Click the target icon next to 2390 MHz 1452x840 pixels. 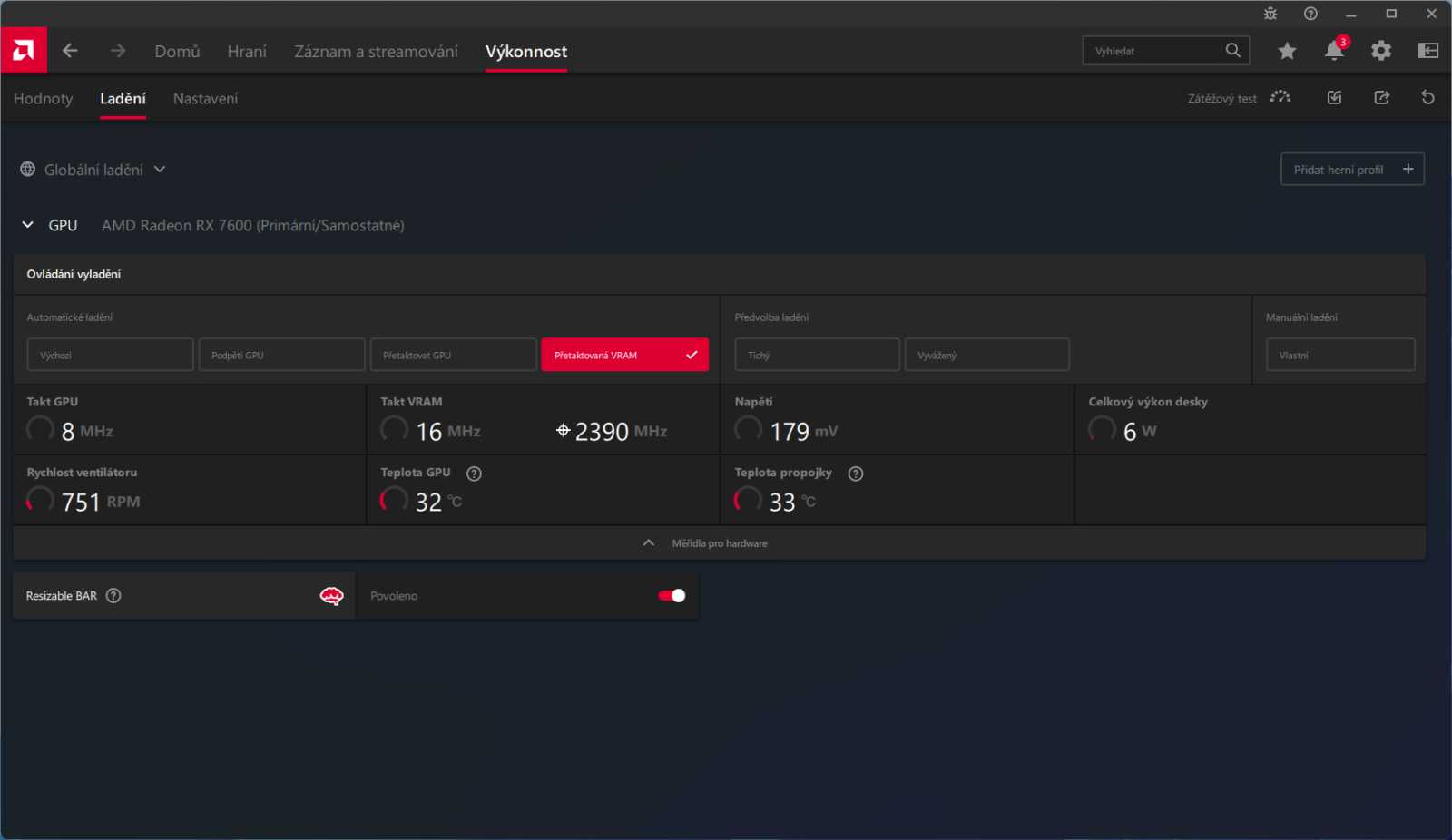tap(564, 431)
